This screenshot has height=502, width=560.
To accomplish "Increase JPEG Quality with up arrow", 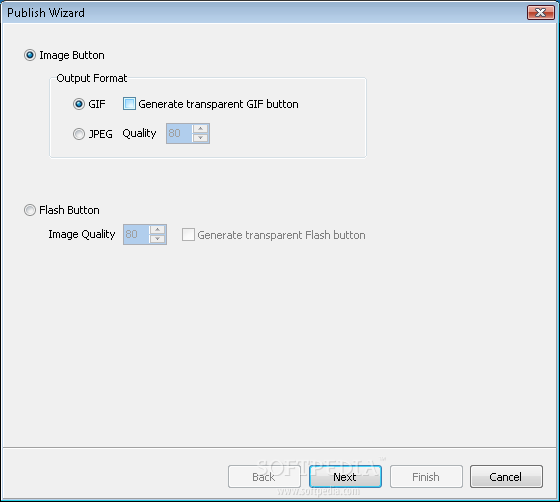I will pyautogui.click(x=200, y=129).
